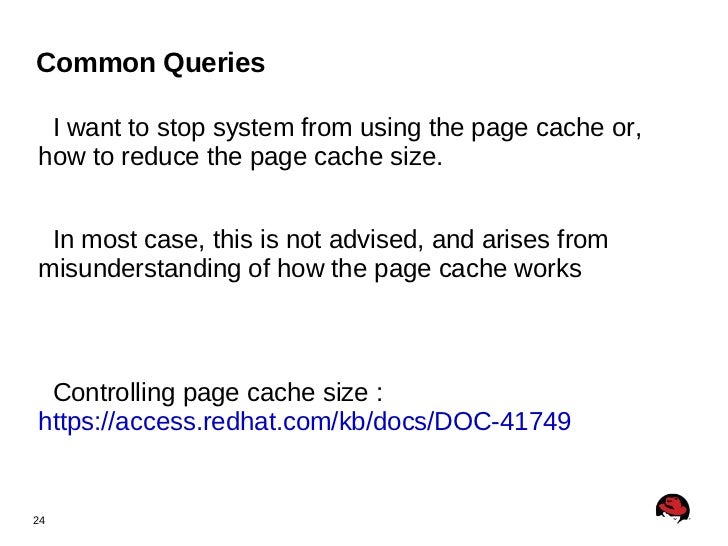This screenshot has height=546, width=728.
Task: Click the word 'misunderstanding' in the paragraph
Action: [139, 269]
